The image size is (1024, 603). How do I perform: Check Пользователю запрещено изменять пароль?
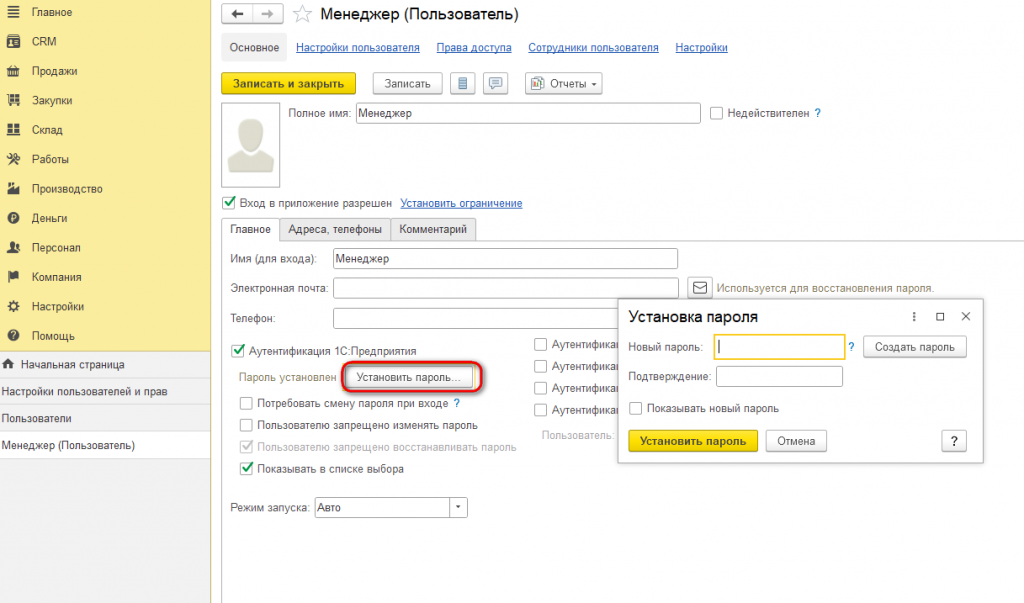point(246,425)
